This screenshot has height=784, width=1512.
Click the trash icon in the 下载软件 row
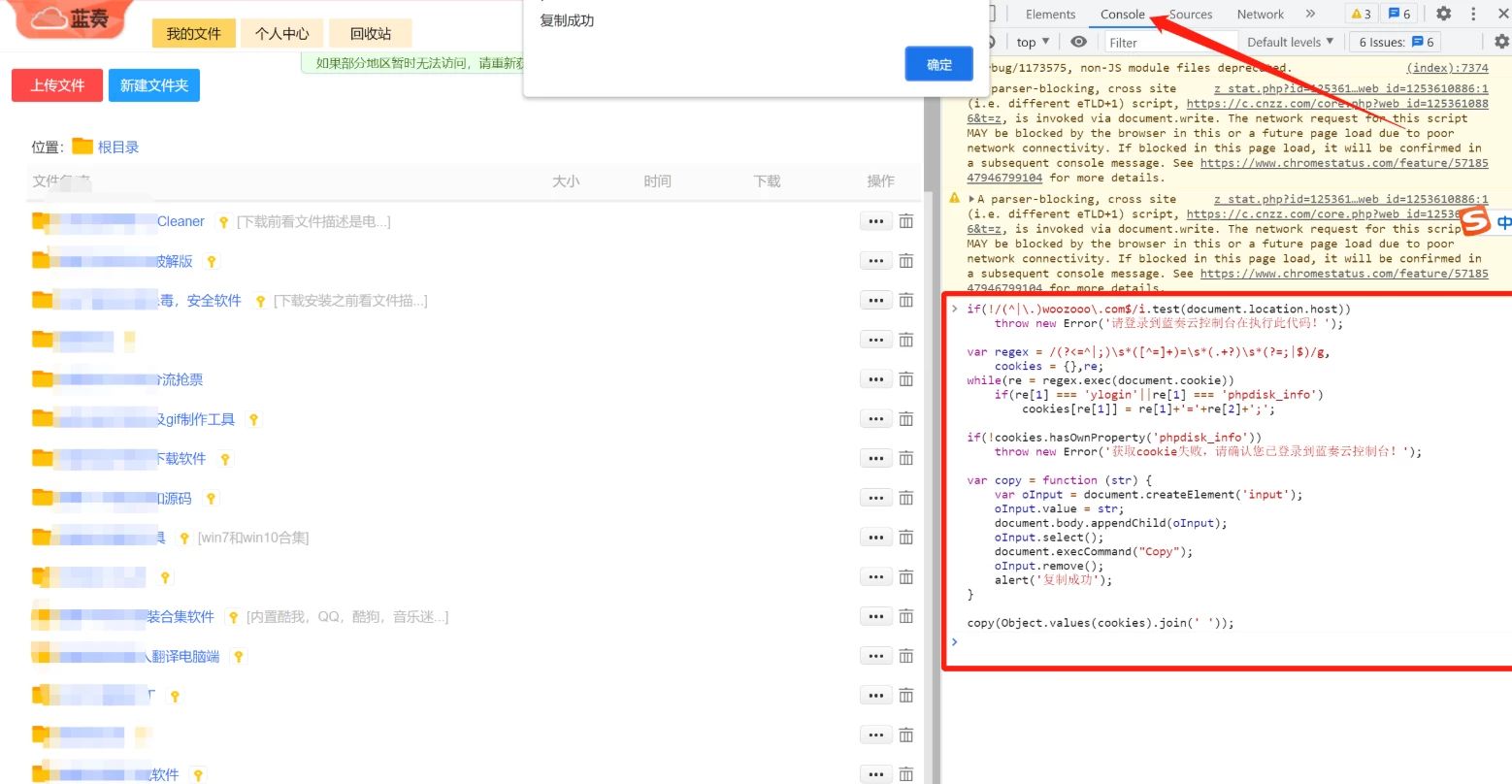coord(905,458)
